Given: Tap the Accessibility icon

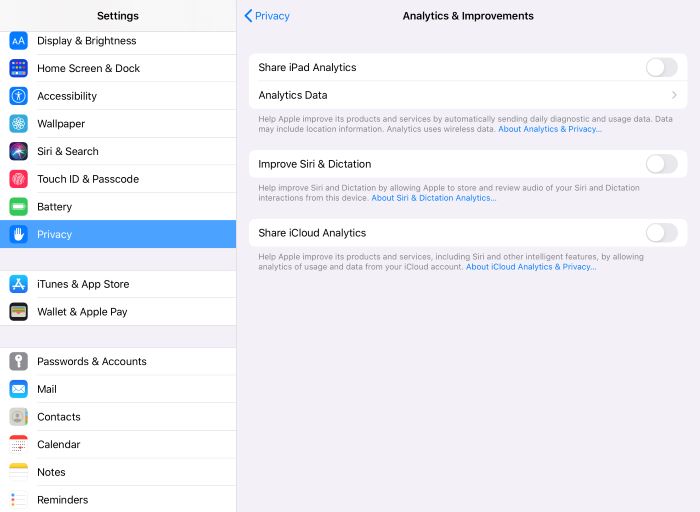Looking at the screenshot, I should tap(18, 96).
